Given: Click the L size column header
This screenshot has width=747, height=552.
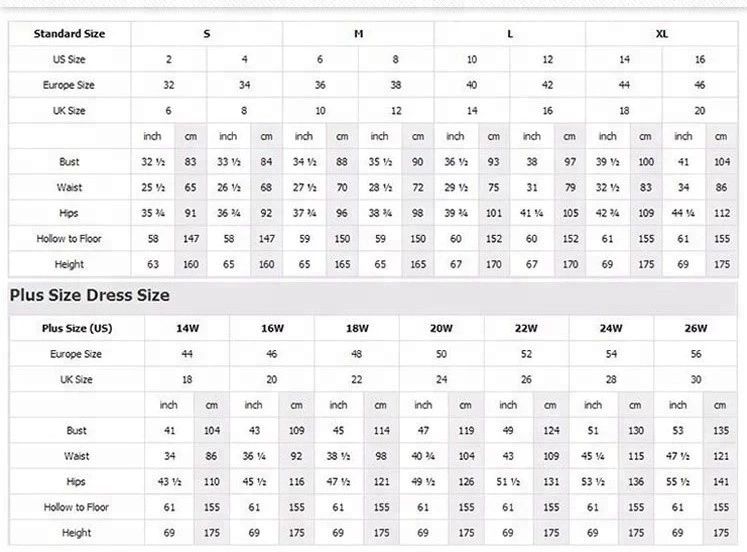Looking at the screenshot, I should click(510, 34).
